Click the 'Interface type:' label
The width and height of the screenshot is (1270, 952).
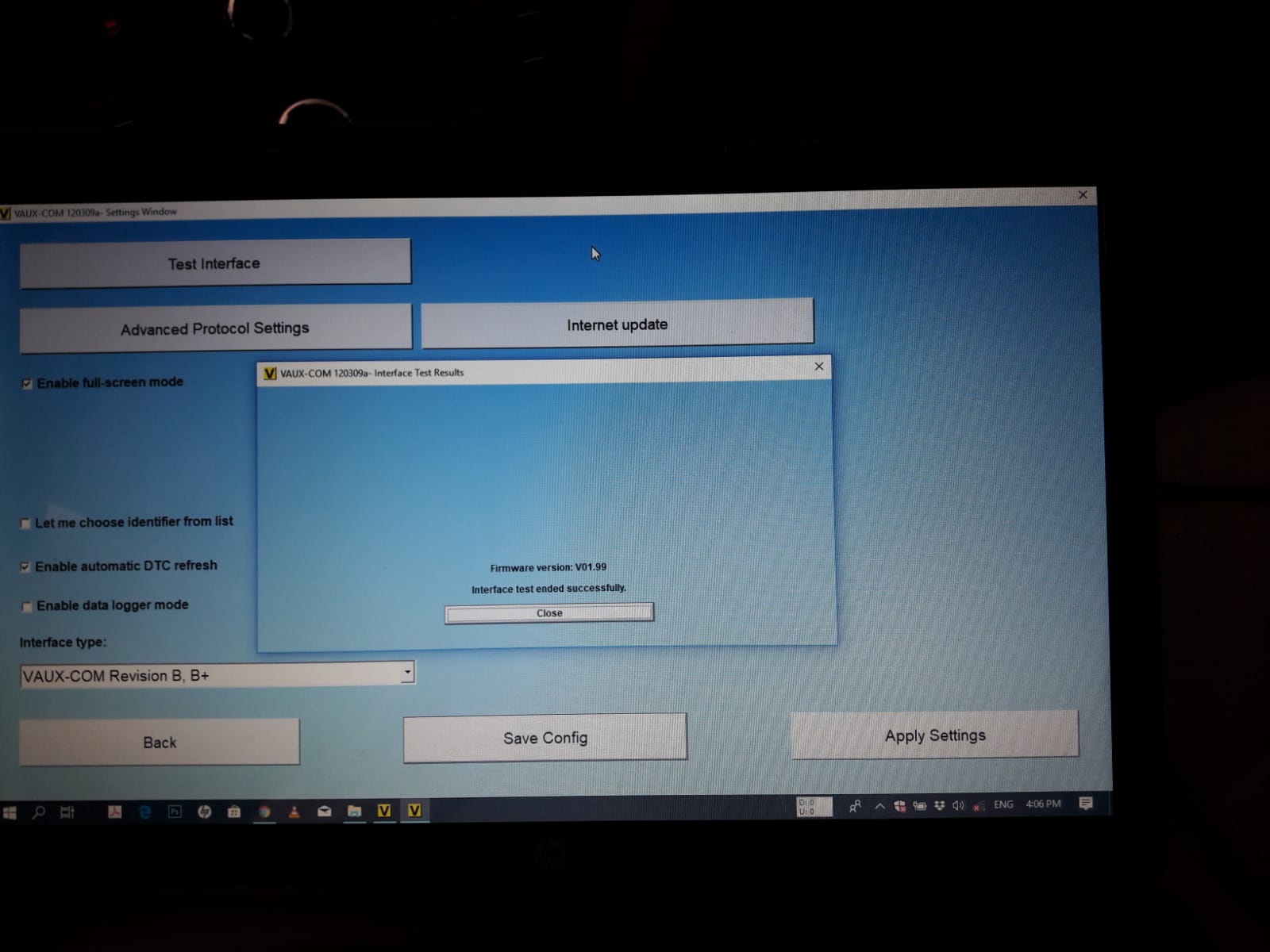click(63, 642)
